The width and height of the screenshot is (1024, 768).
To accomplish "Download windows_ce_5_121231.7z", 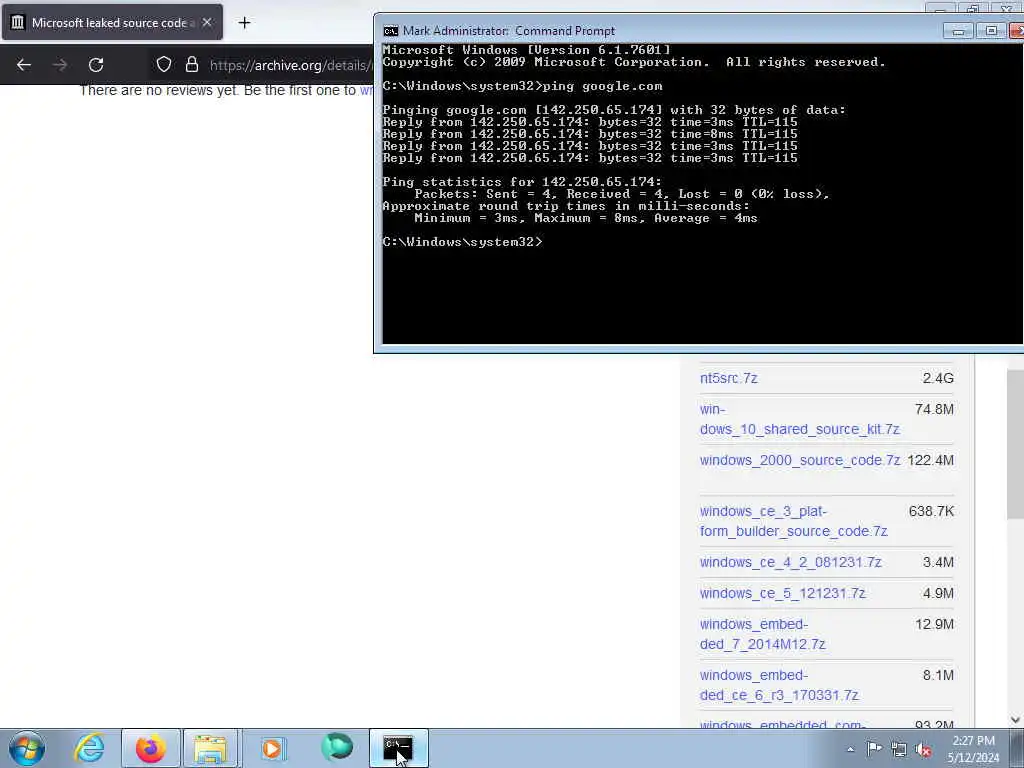I will tap(782, 594).
